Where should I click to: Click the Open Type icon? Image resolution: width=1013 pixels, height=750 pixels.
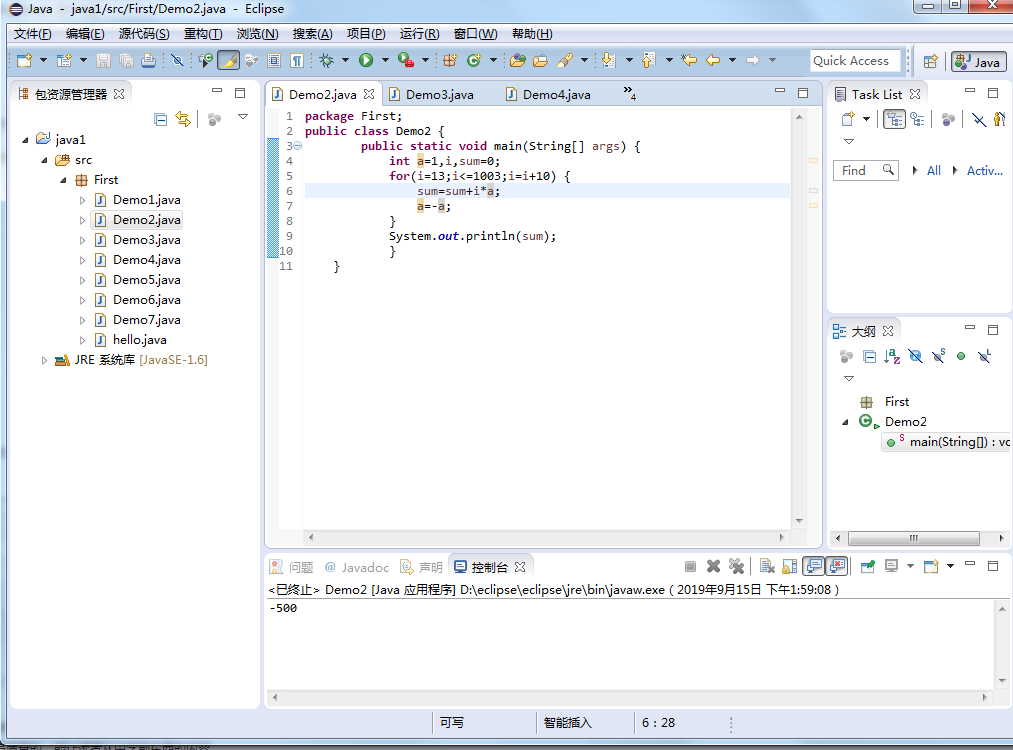click(x=517, y=60)
